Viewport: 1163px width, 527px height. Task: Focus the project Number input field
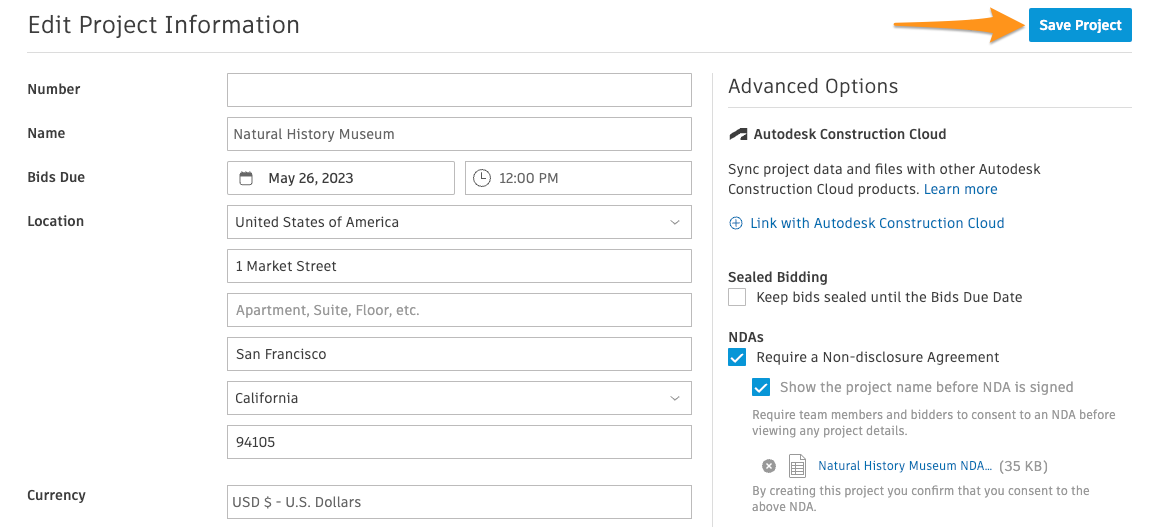click(x=459, y=90)
